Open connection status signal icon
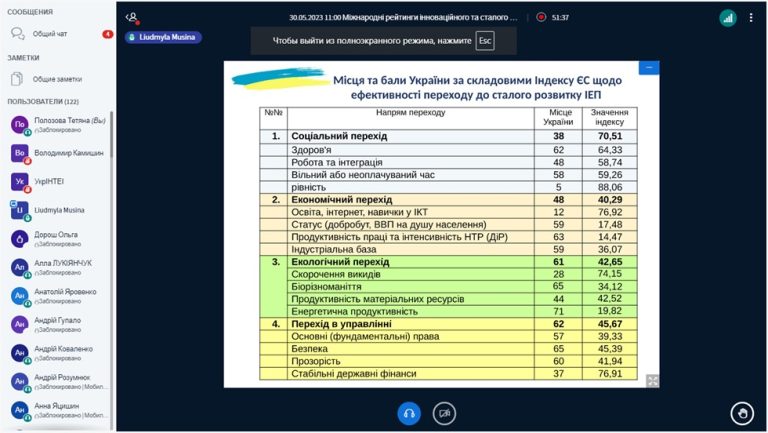768x433 pixels. [x=728, y=18]
